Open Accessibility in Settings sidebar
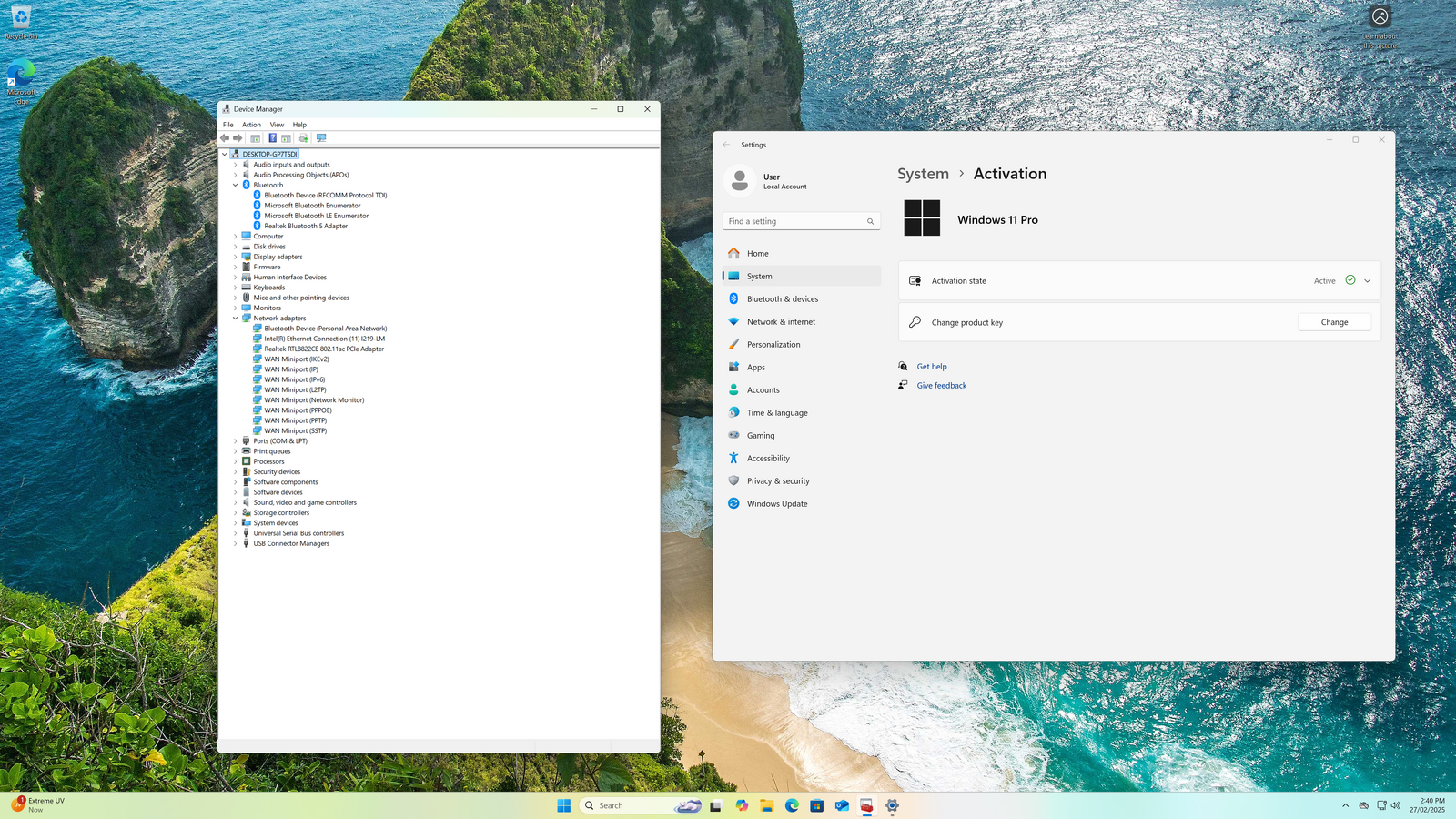 point(802,459)
